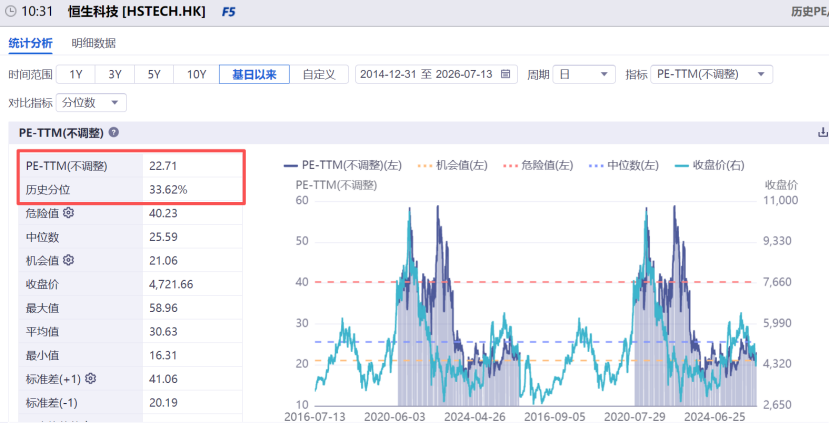Click the help question mark next to PE-TTM(不调整)
830x424 pixels.
point(113,132)
